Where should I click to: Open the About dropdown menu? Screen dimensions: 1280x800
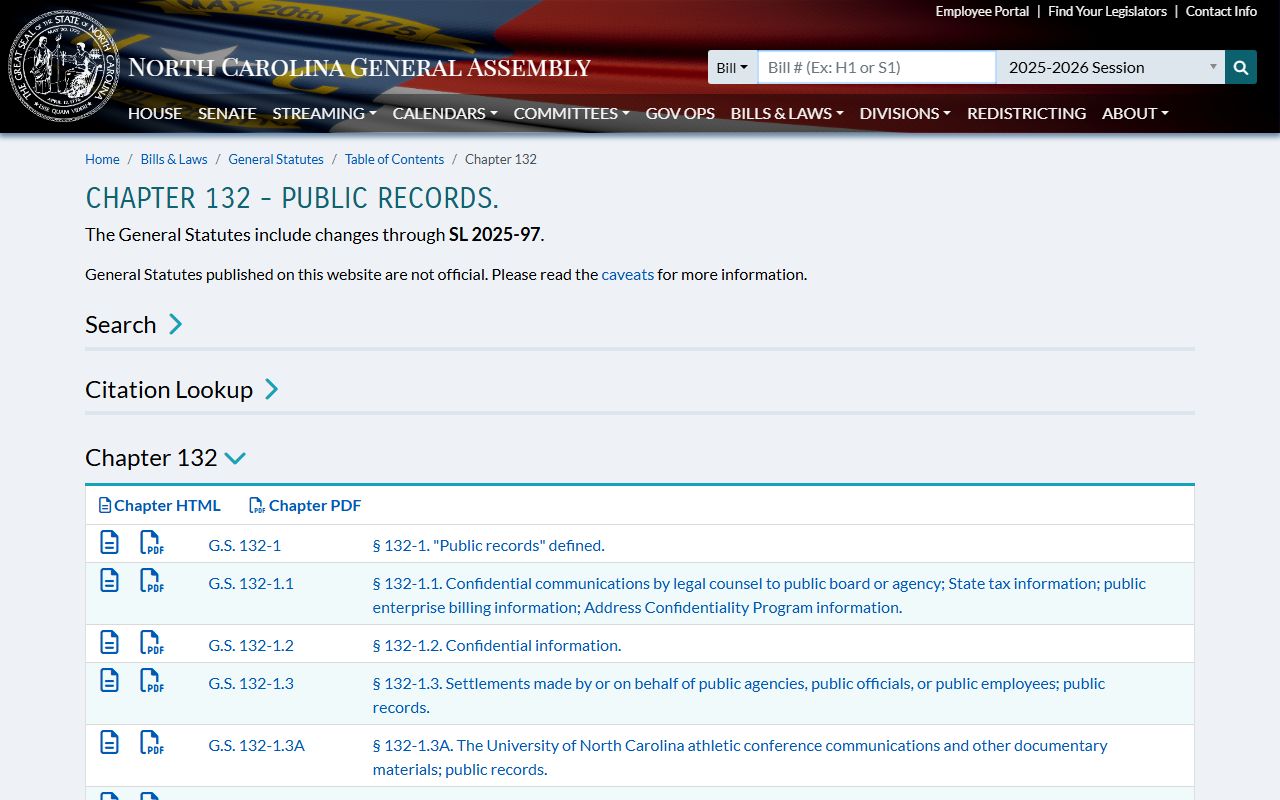1135,113
